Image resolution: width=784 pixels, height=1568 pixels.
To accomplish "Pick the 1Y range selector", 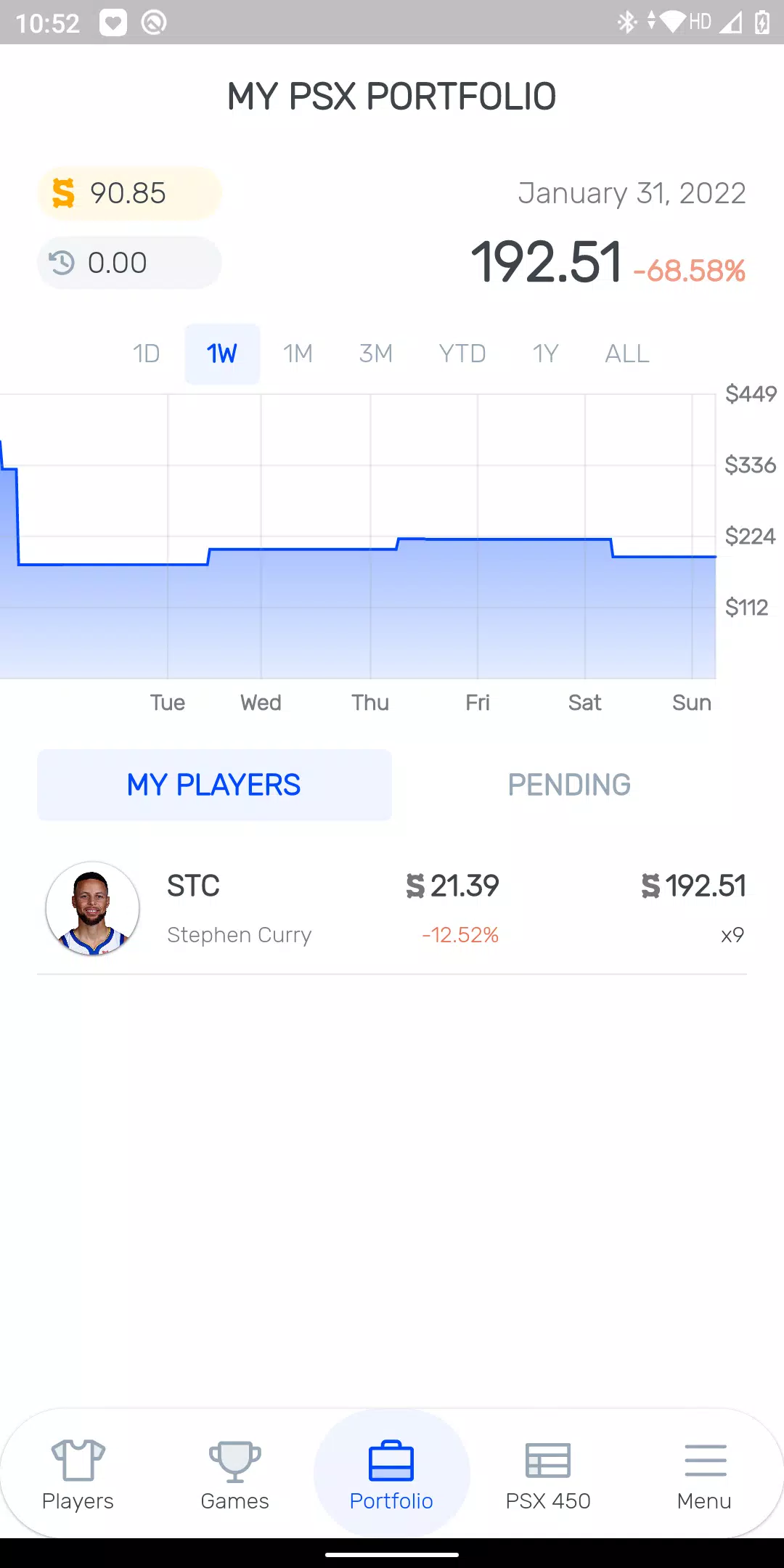I will [x=545, y=354].
